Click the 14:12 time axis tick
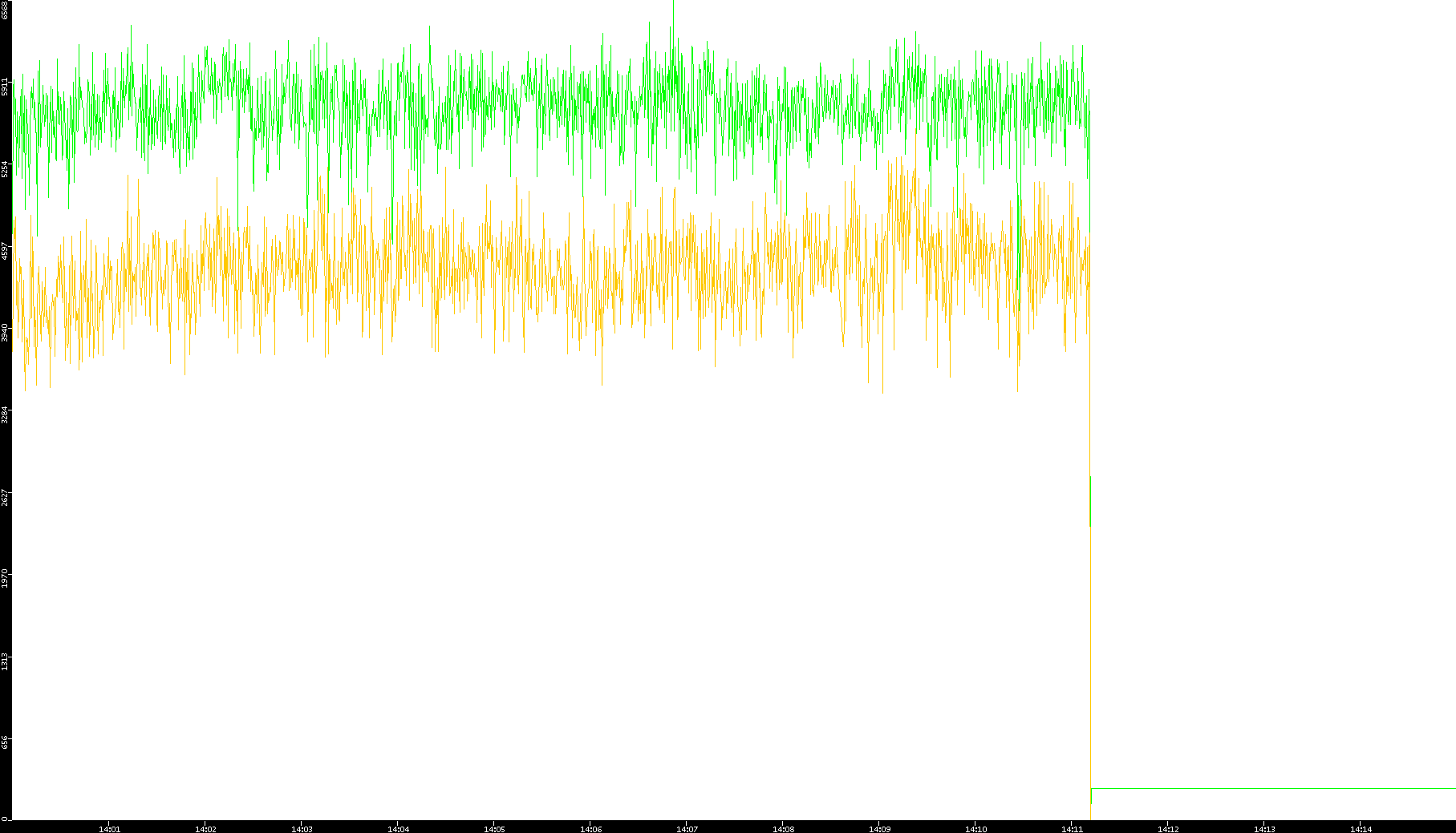This screenshot has height=833, width=1456. click(x=1168, y=828)
